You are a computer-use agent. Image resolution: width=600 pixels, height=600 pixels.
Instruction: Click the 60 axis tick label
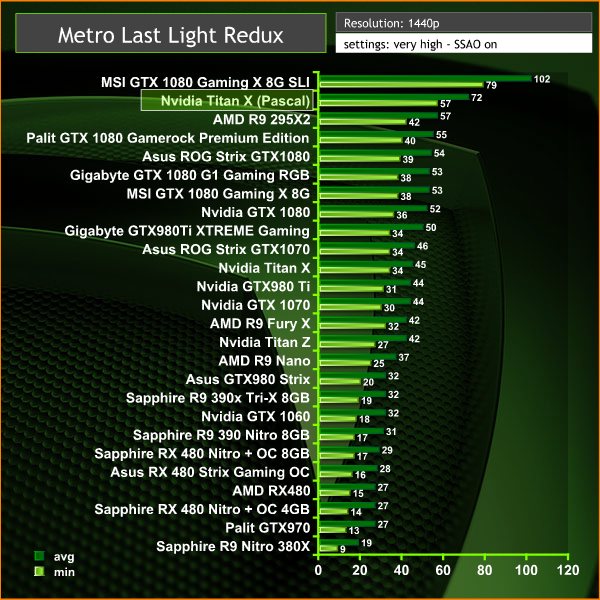(443, 571)
